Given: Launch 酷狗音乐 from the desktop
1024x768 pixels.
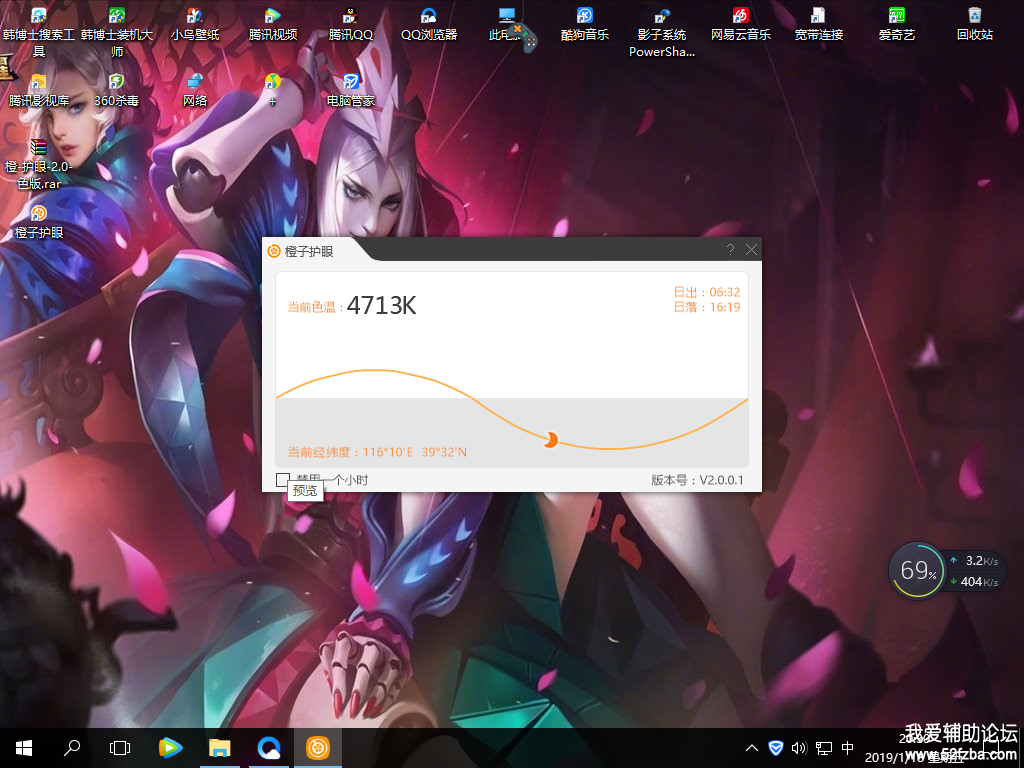Looking at the screenshot, I should pyautogui.click(x=584, y=25).
